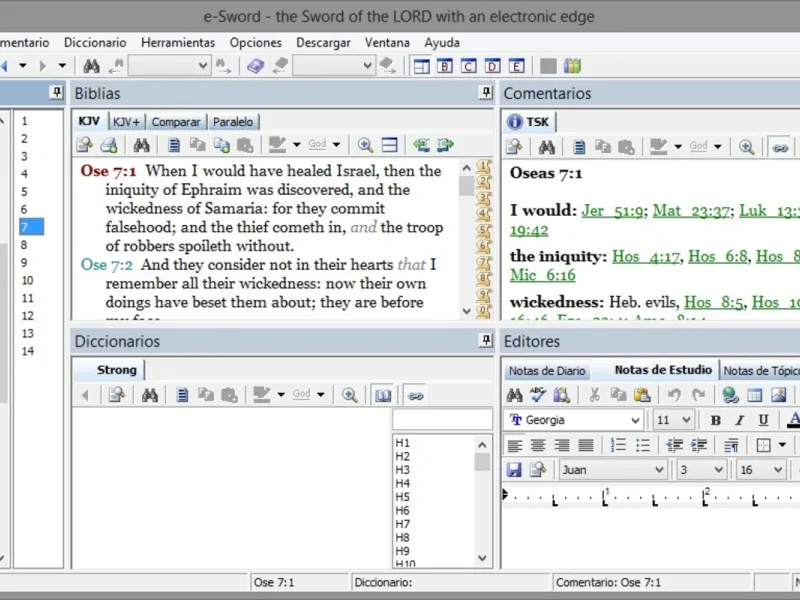
Task: Click the split view icon in Biblias toolbar
Action: tap(389, 145)
